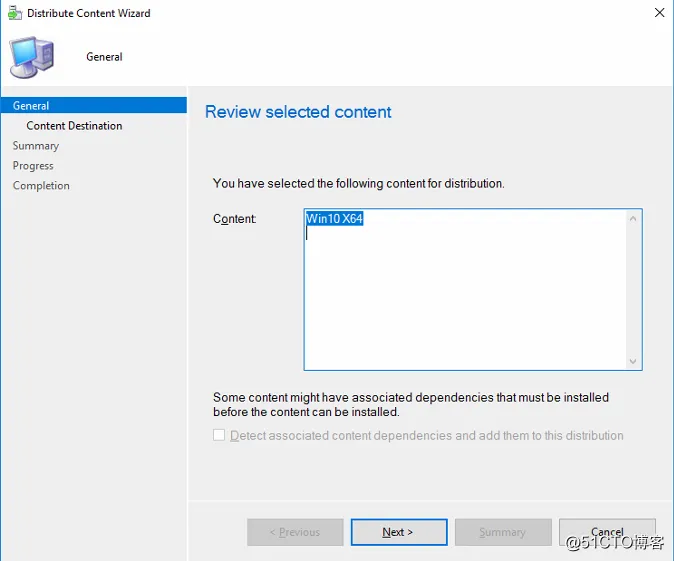The height and width of the screenshot is (561, 674).
Task: Click the Distribute Content Wizard title bar icon
Action: pos(13,13)
